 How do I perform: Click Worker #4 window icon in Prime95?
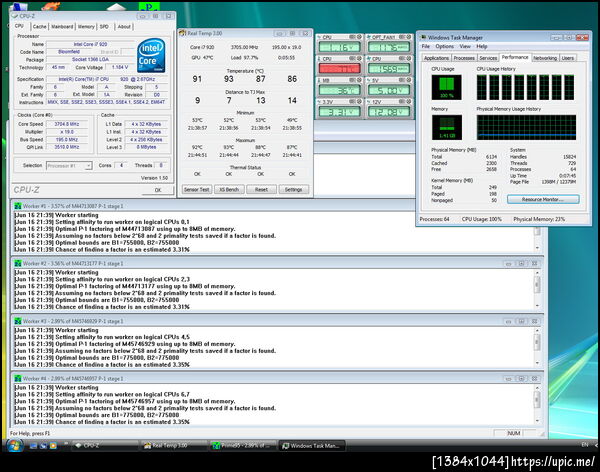[18, 379]
